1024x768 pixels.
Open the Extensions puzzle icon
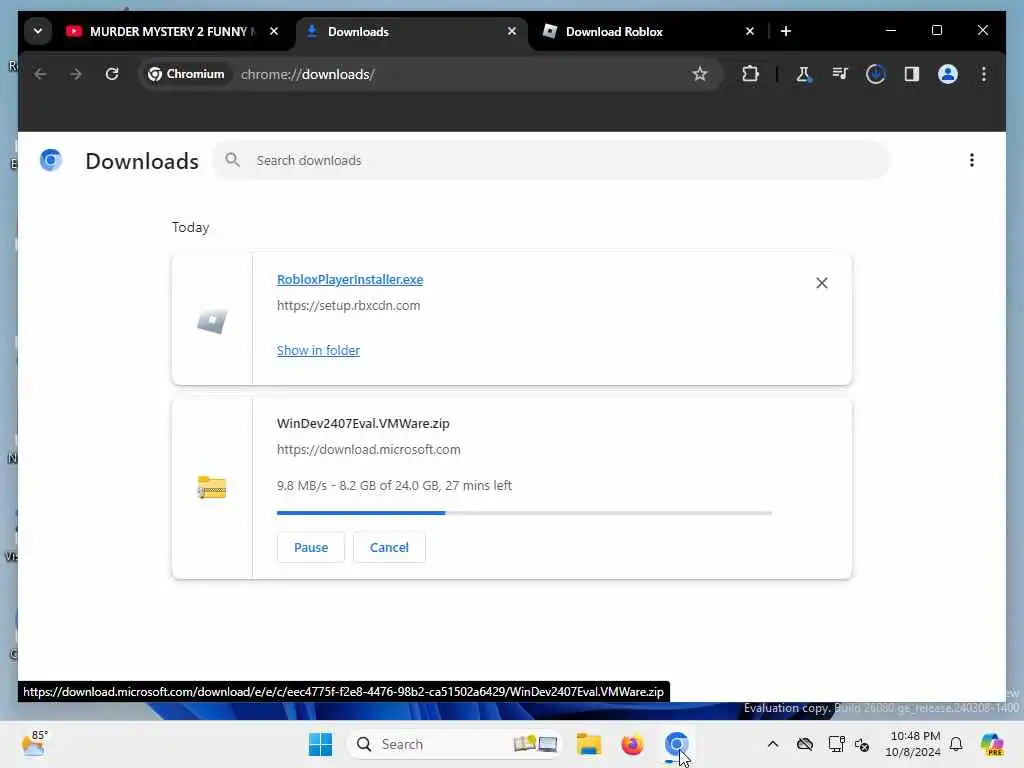pos(750,74)
